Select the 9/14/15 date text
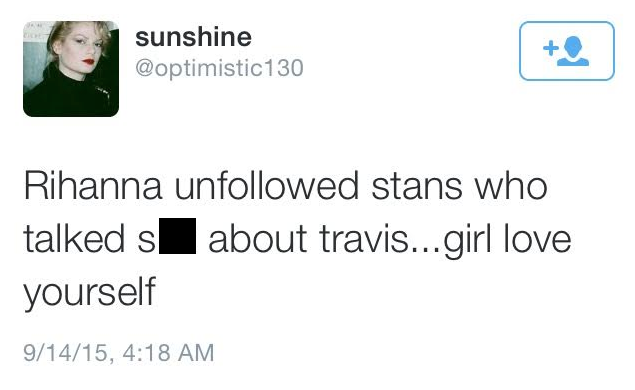 pos(66,352)
